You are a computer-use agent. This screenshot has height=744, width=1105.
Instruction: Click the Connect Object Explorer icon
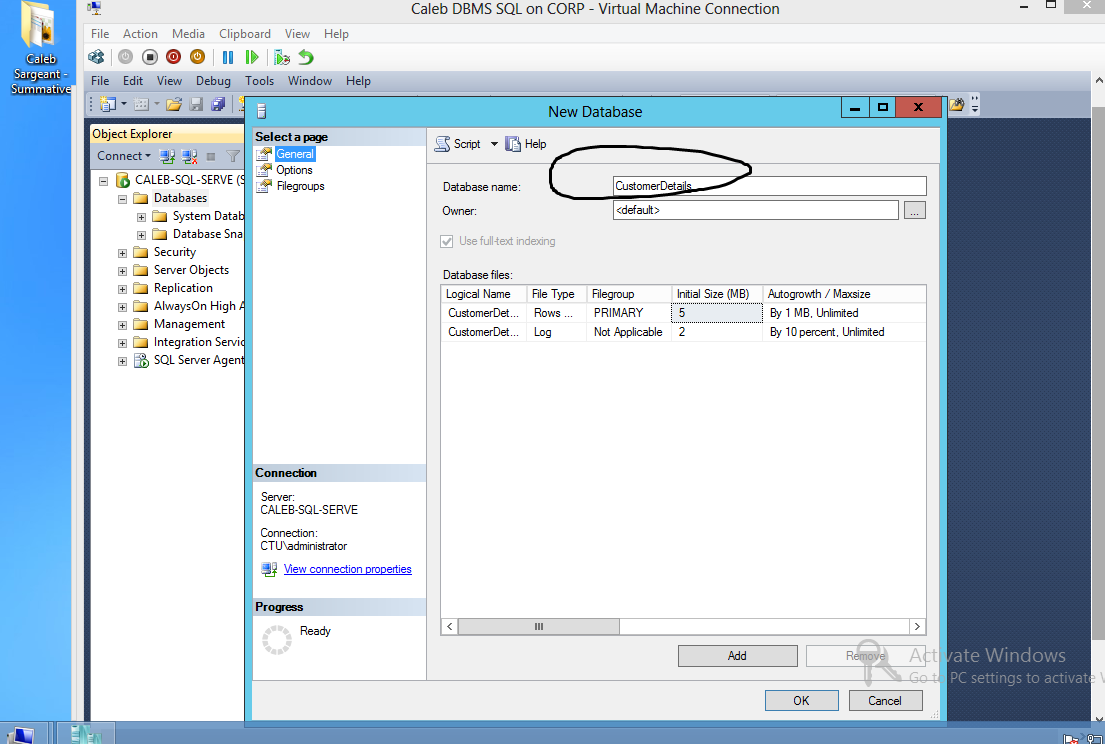pos(167,156)
